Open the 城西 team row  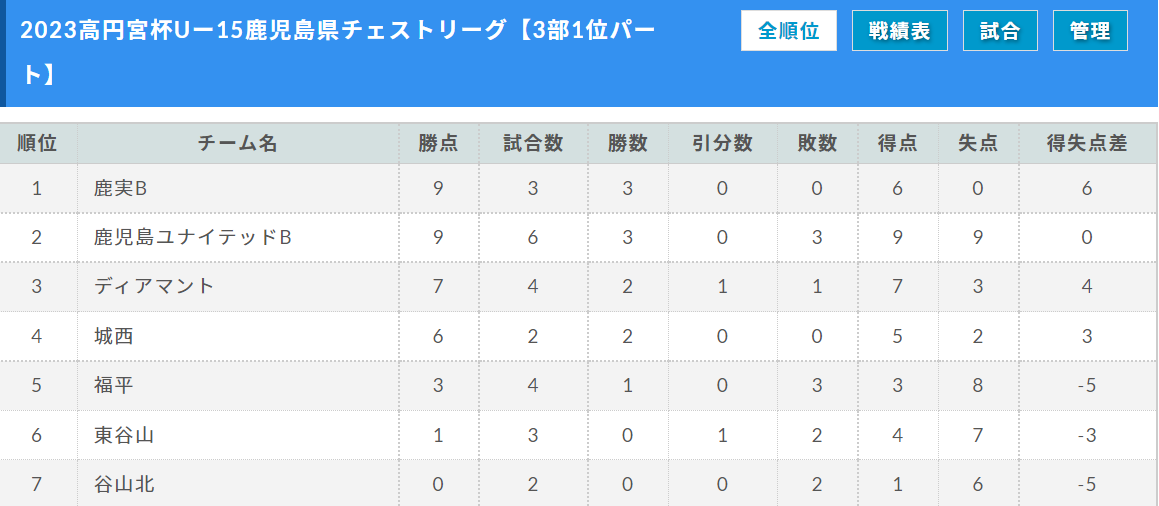113,336
